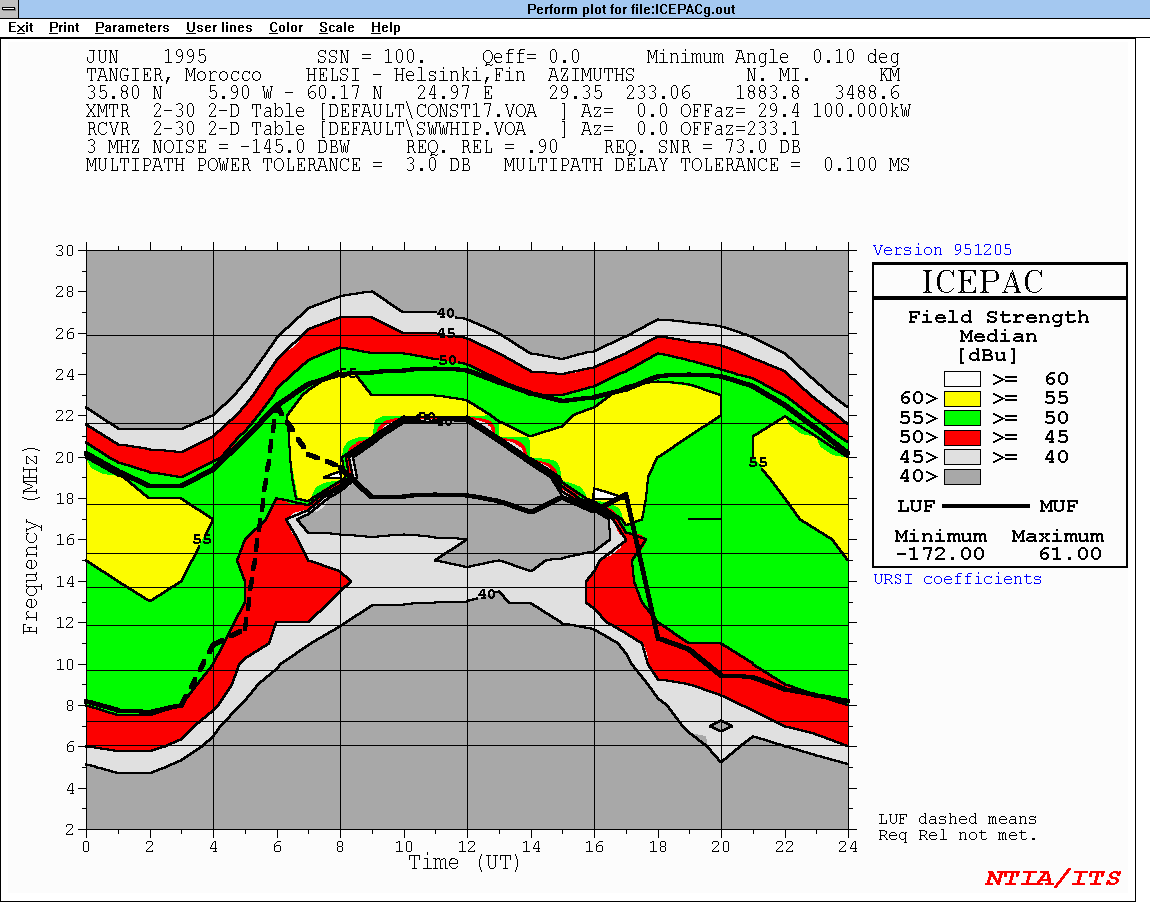Open the Help menu

385,28
